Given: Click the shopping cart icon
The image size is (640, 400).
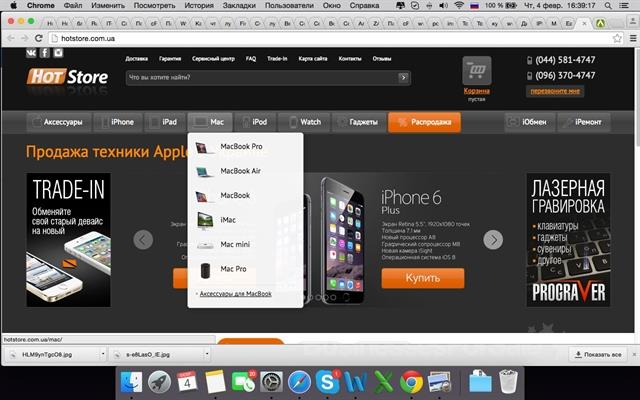Looking at the screenshot, I should pyautogui.click(x=477, y=70).
